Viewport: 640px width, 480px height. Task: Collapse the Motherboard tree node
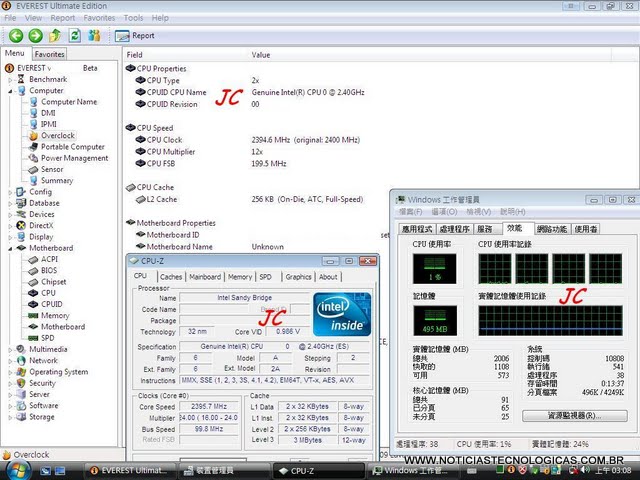pyautogui.click(x=11, y=249)
